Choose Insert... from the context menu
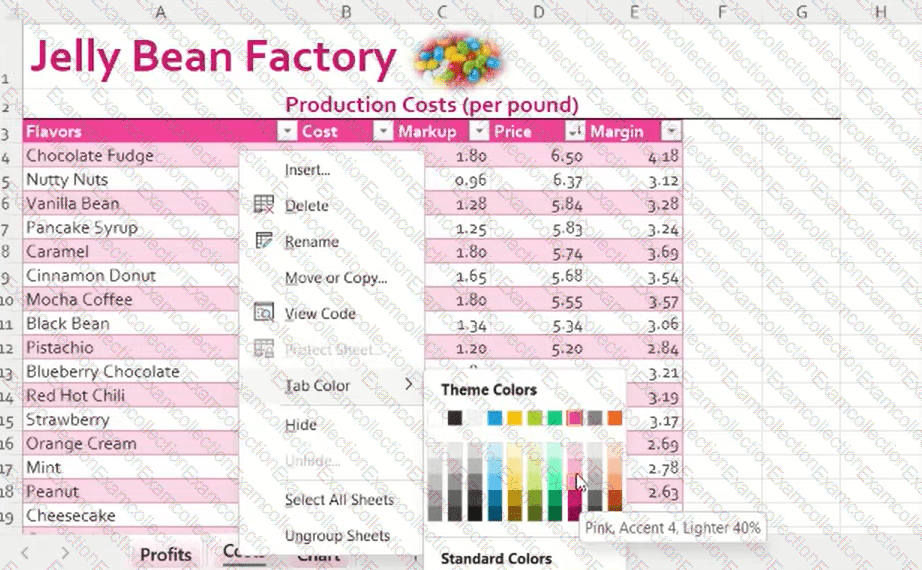 [x=307, y=169]
